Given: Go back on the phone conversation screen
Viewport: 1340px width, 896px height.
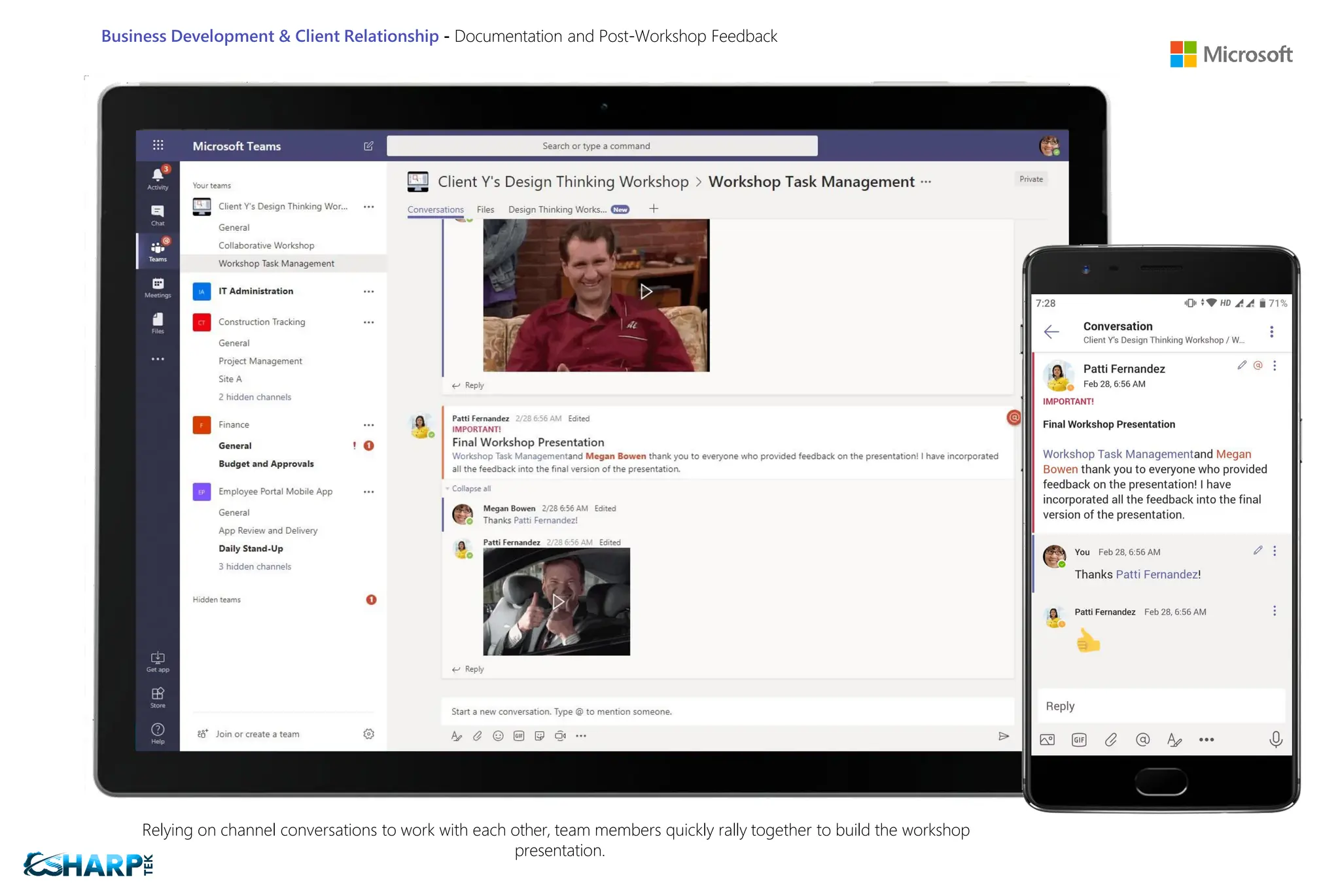Looking at the screenshot, I should point(1051,332).
